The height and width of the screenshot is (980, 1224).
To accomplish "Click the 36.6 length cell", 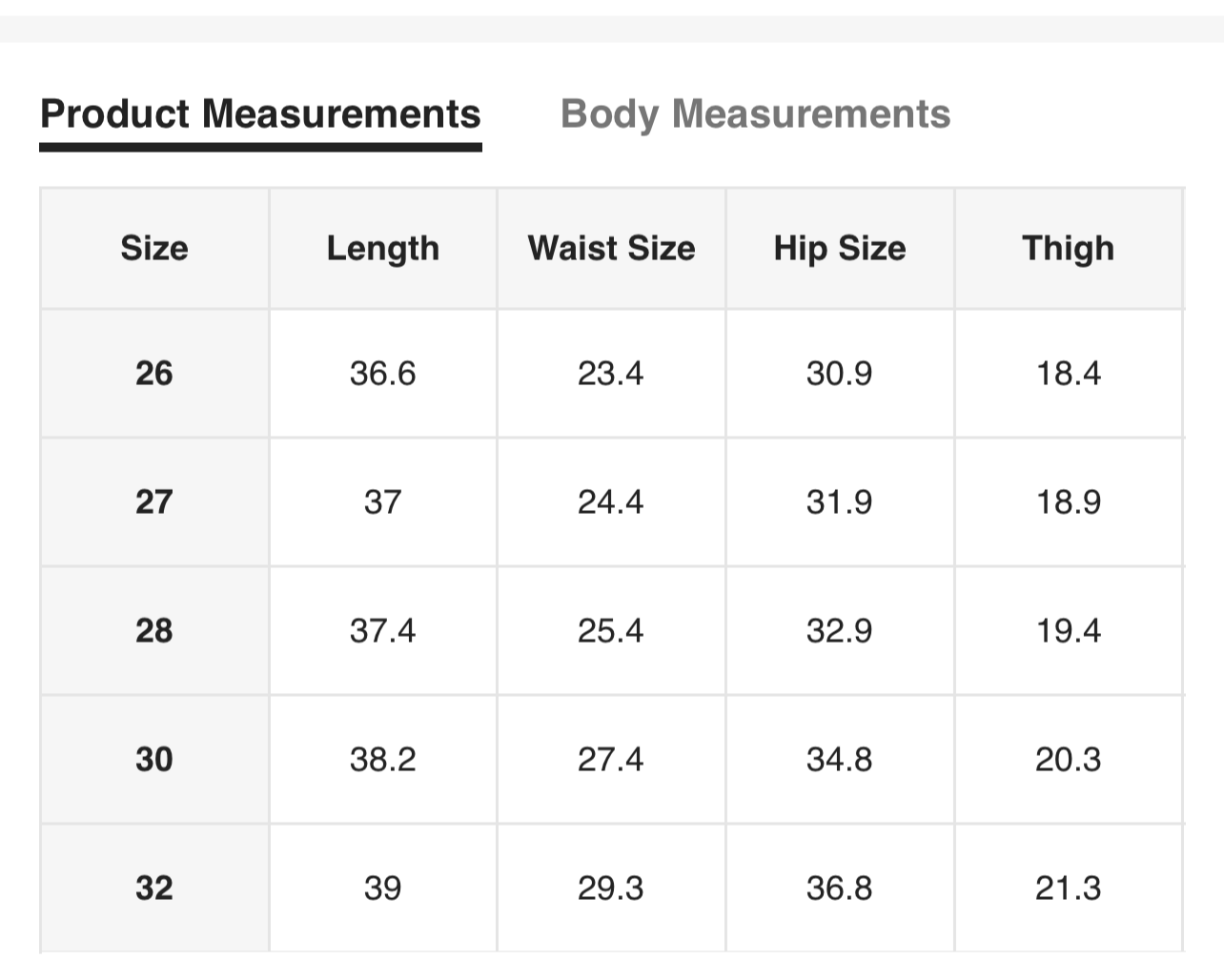I will coord(383,373).
